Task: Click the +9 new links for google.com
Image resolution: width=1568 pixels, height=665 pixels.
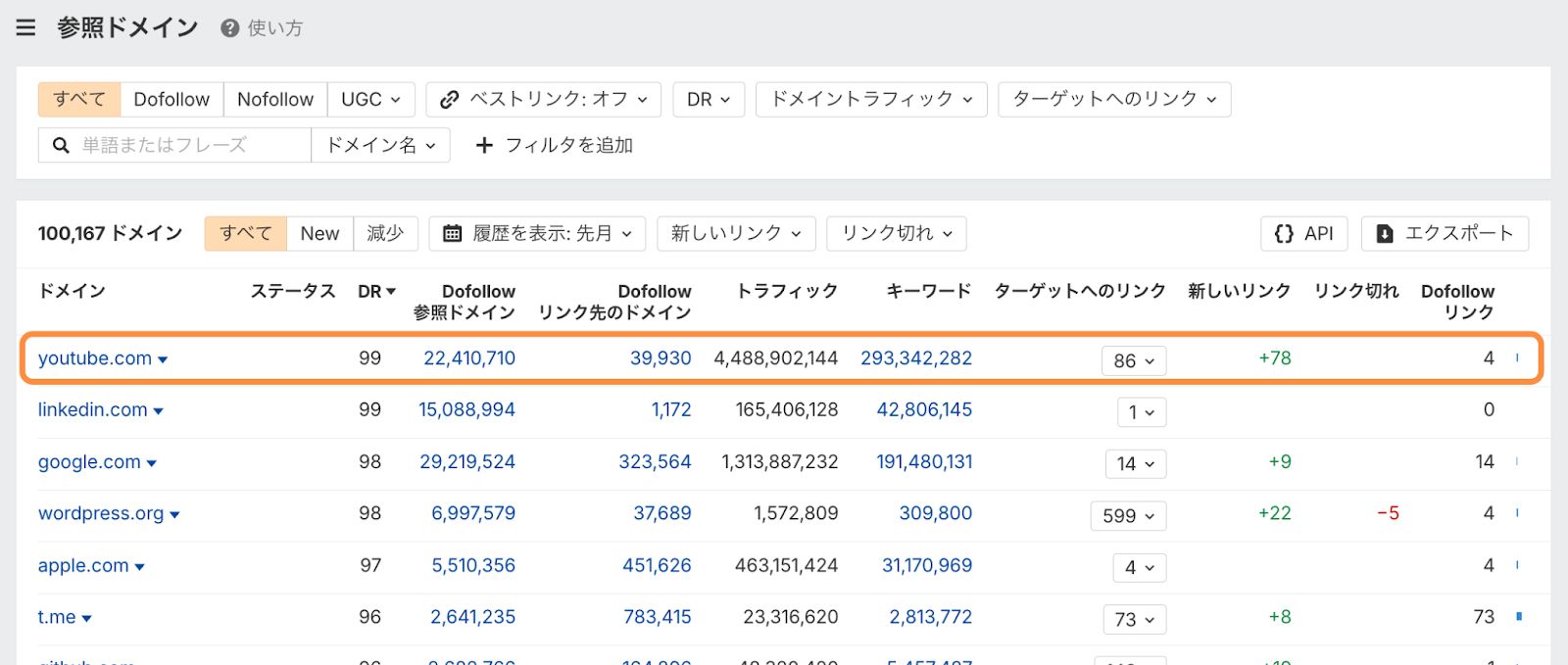Action: point(1280,461)
